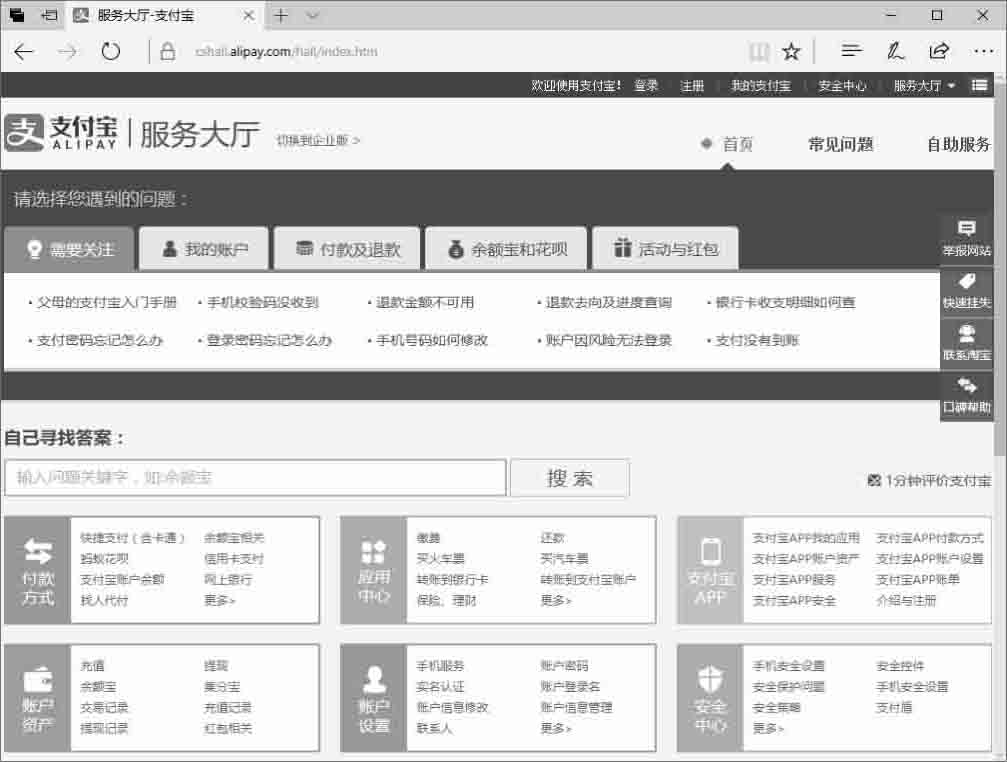Click the 付款方式 category icon tile

(38, 570)
